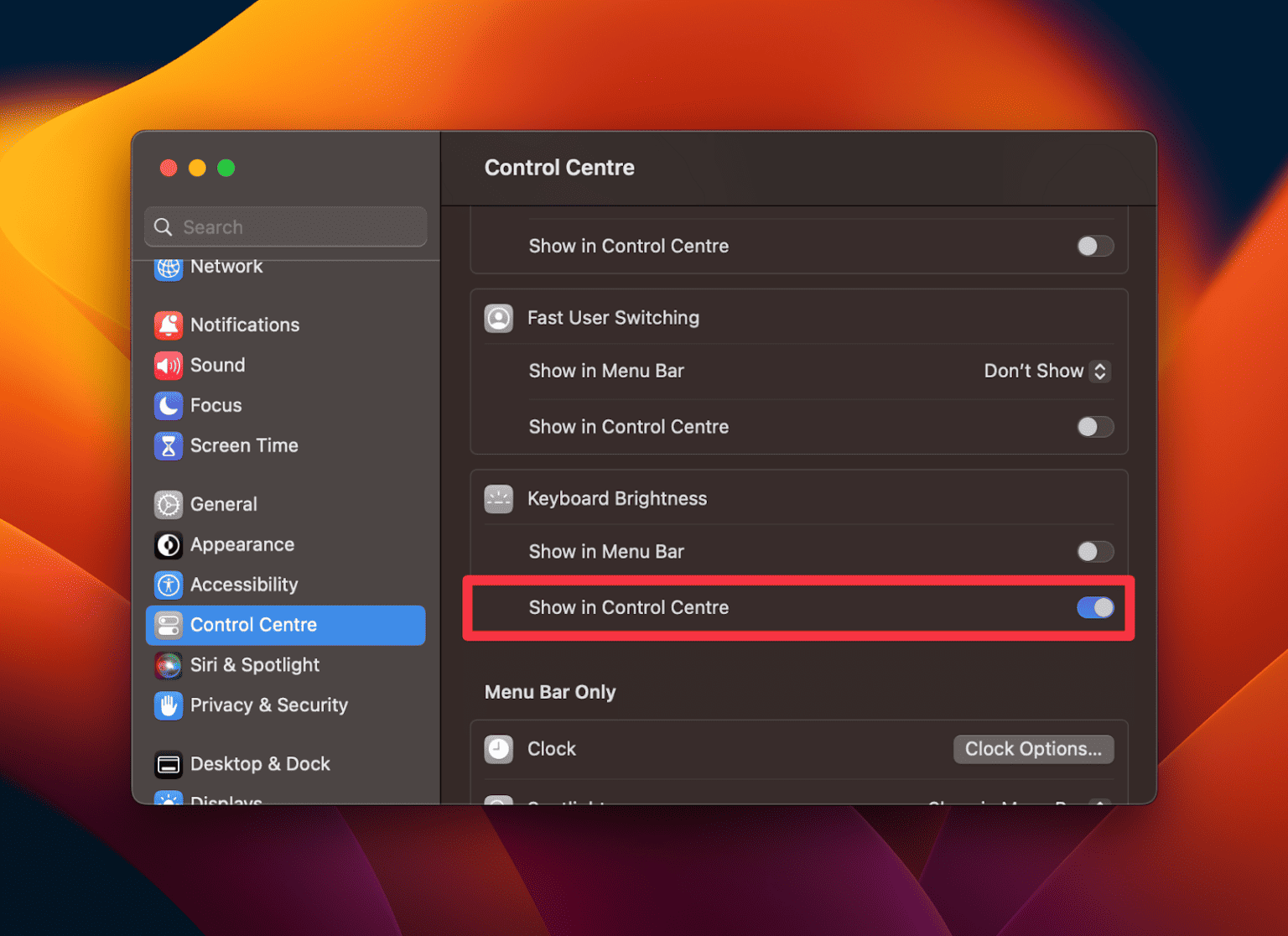Open Sound settings via speaker icon
This screenshot has height=936, width=1288.
tap(169, 365)
